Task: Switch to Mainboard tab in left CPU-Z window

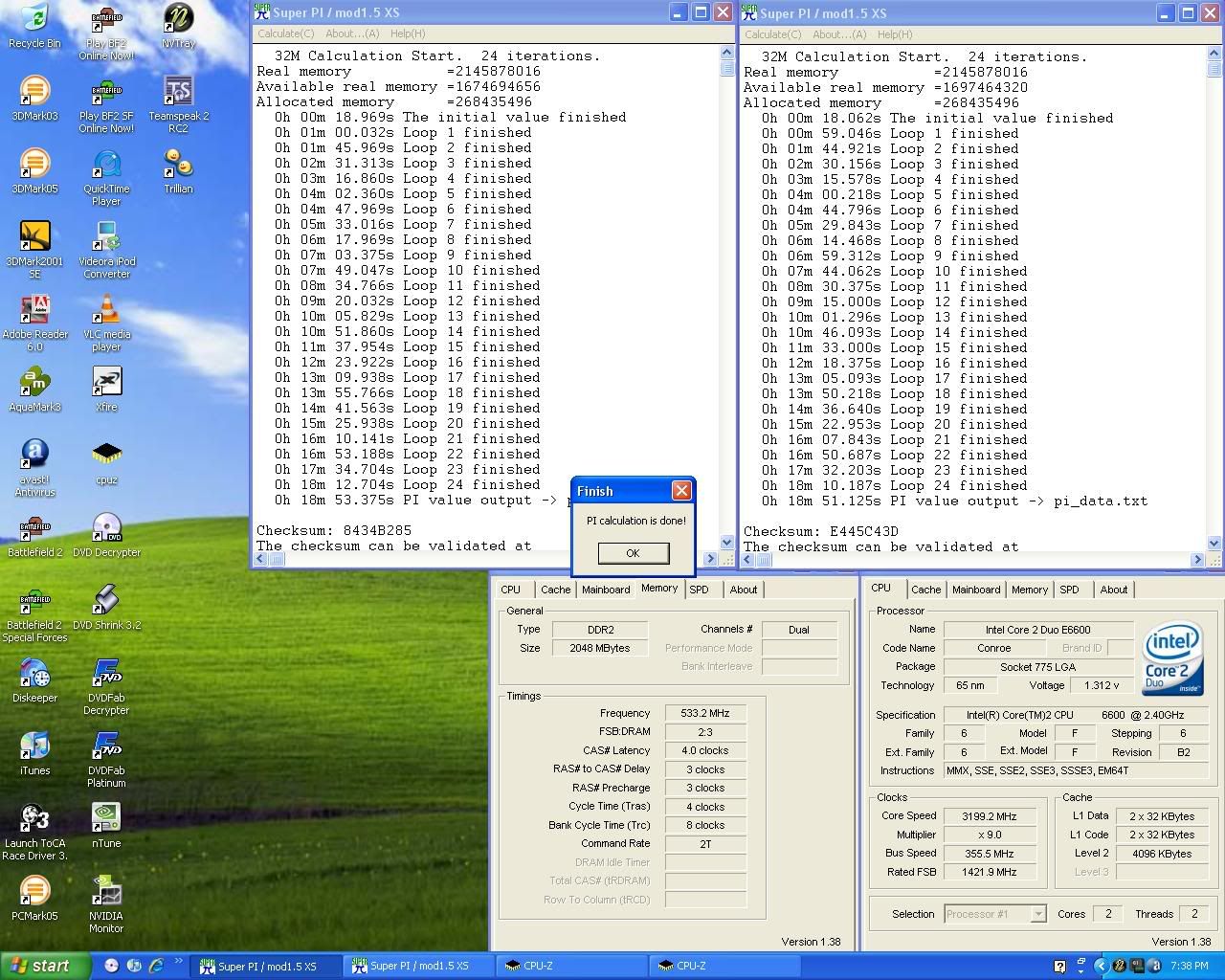Action: [606, 590]
